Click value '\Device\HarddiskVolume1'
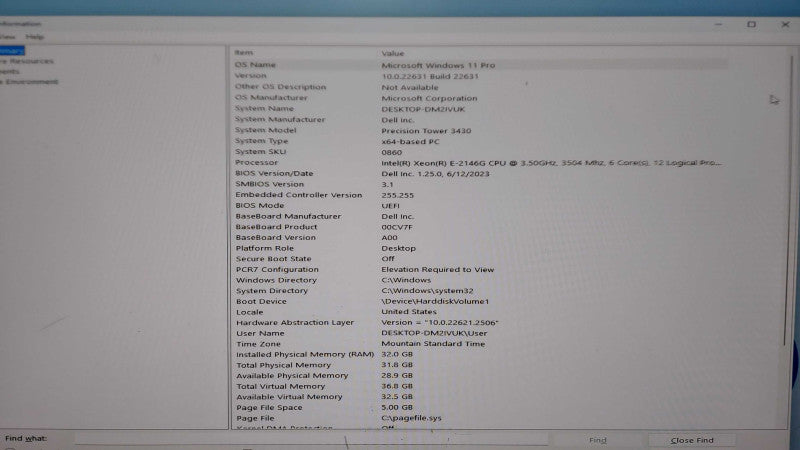This screenshot has height=450, width=800. coord(435,301)
